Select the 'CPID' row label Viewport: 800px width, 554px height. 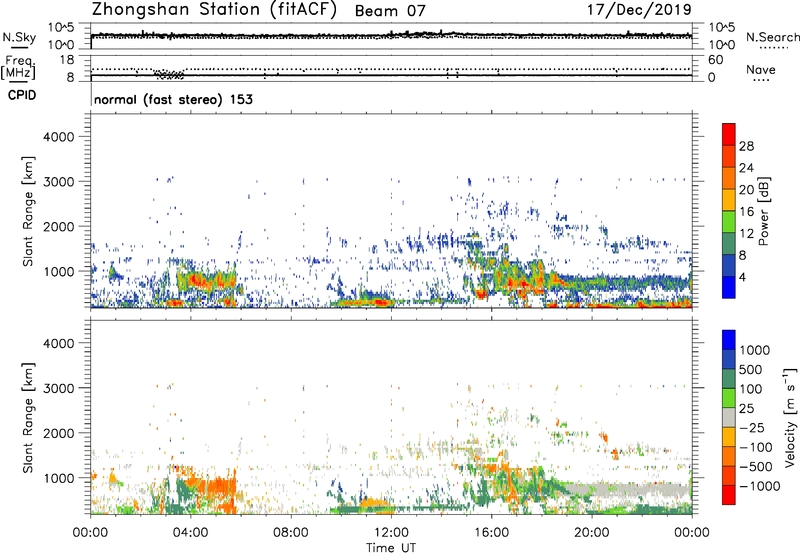[x=22, y=95]
